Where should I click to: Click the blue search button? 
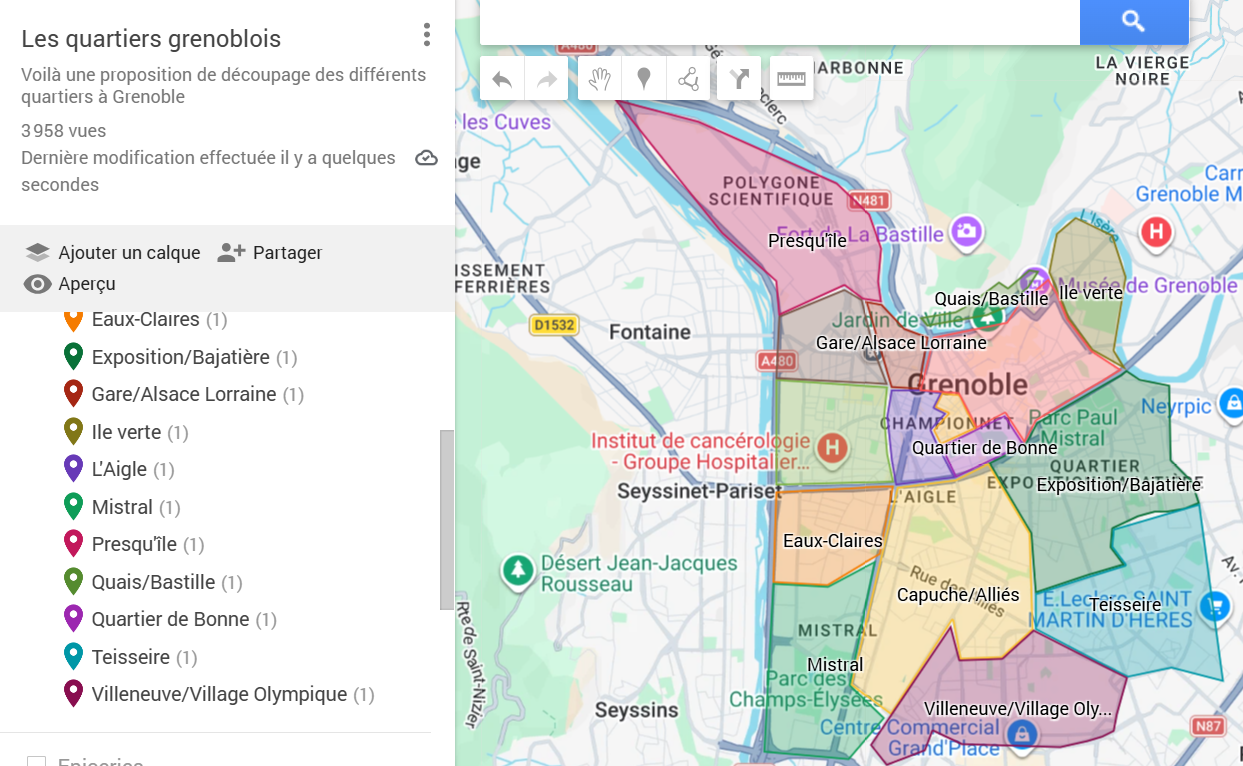pyautogui.click(x=1134, y=21)
